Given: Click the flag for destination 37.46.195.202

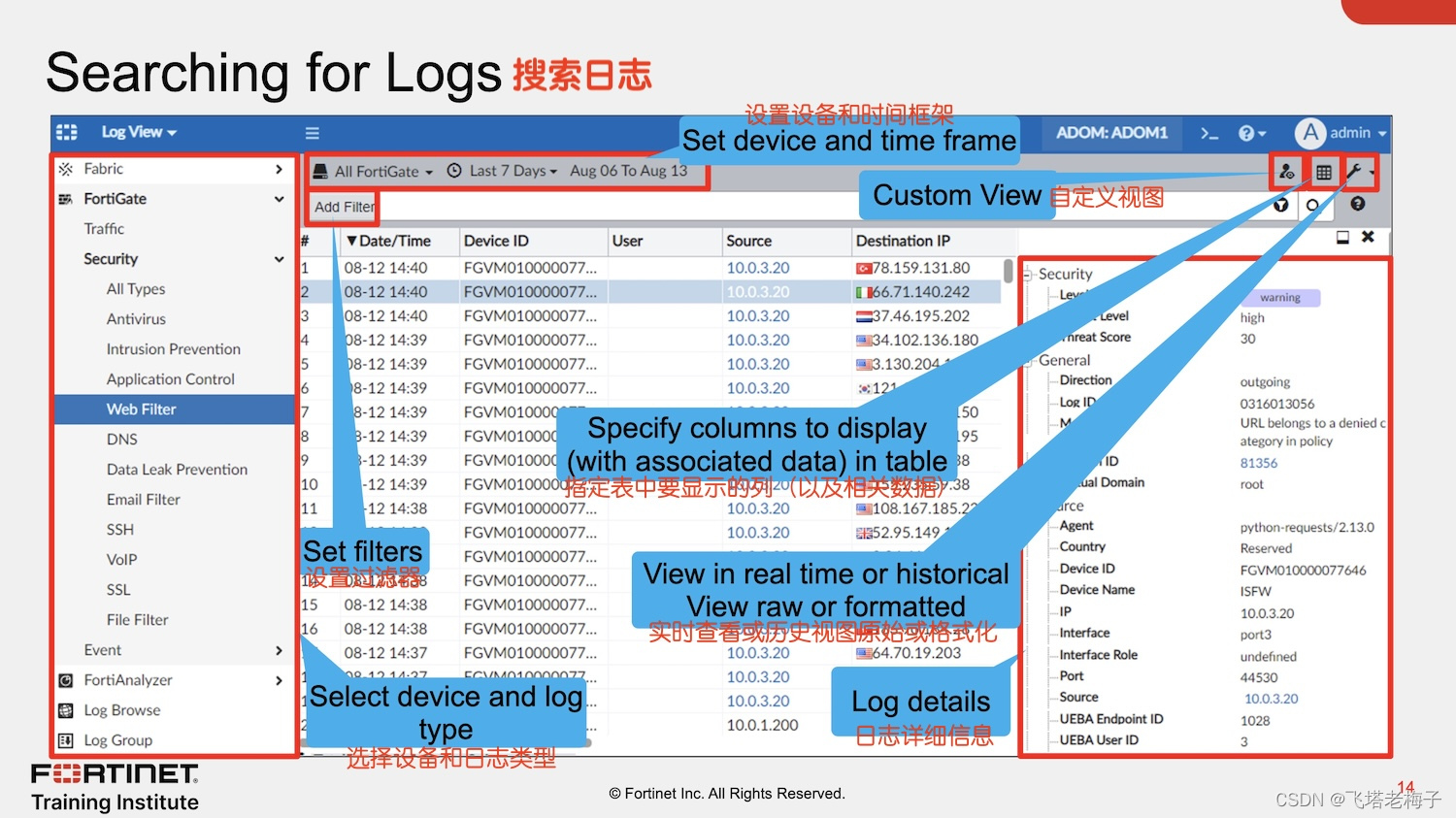Looking at the screenshot, I should (863, 316).
